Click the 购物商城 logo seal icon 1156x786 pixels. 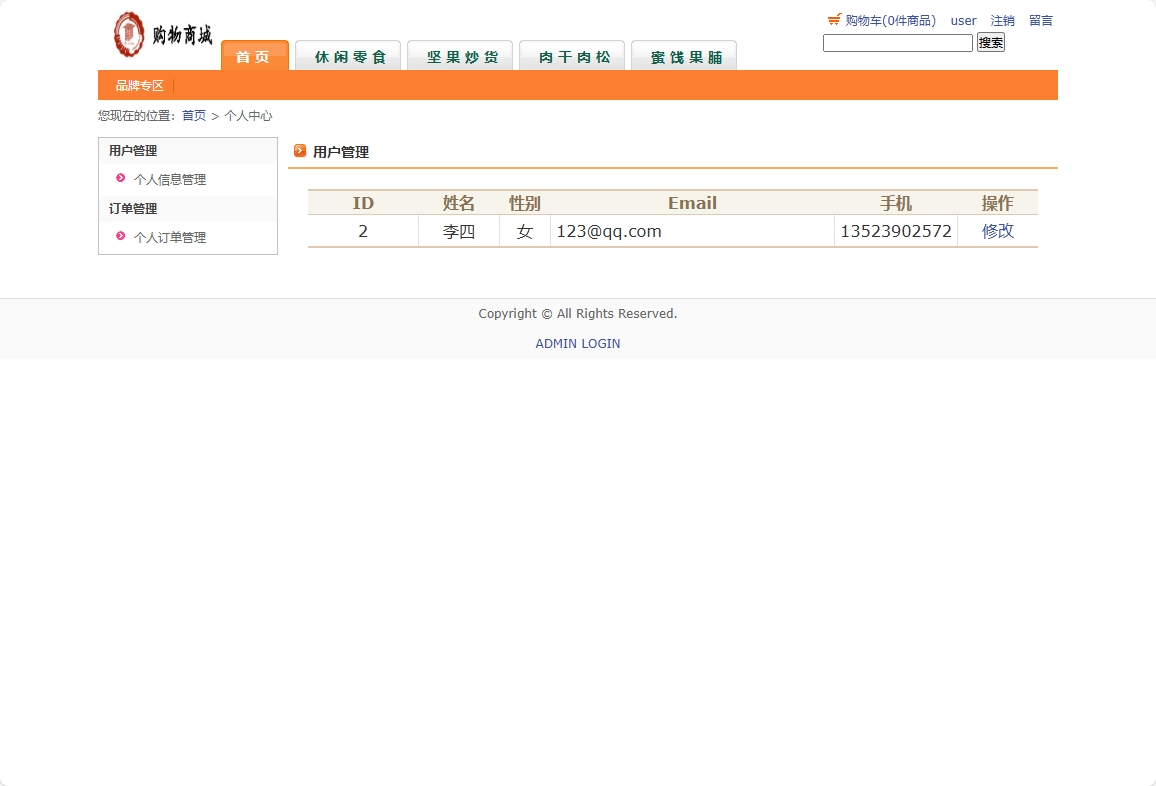[127, 35]
